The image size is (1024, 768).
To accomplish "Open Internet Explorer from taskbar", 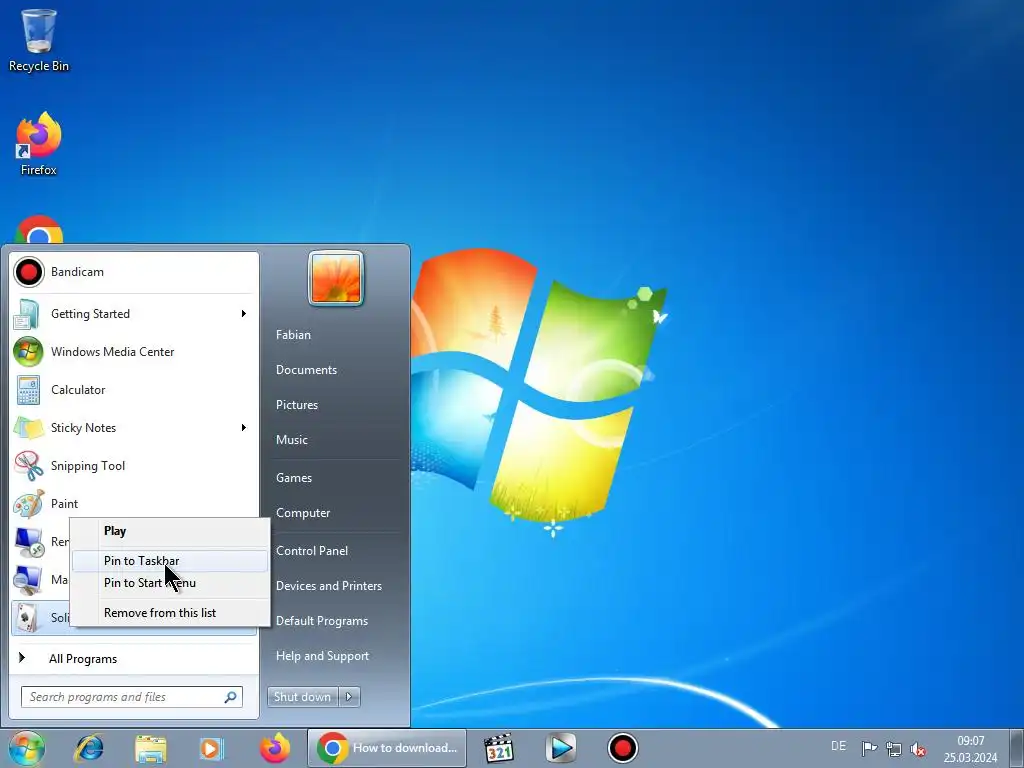I will (89, 748).
